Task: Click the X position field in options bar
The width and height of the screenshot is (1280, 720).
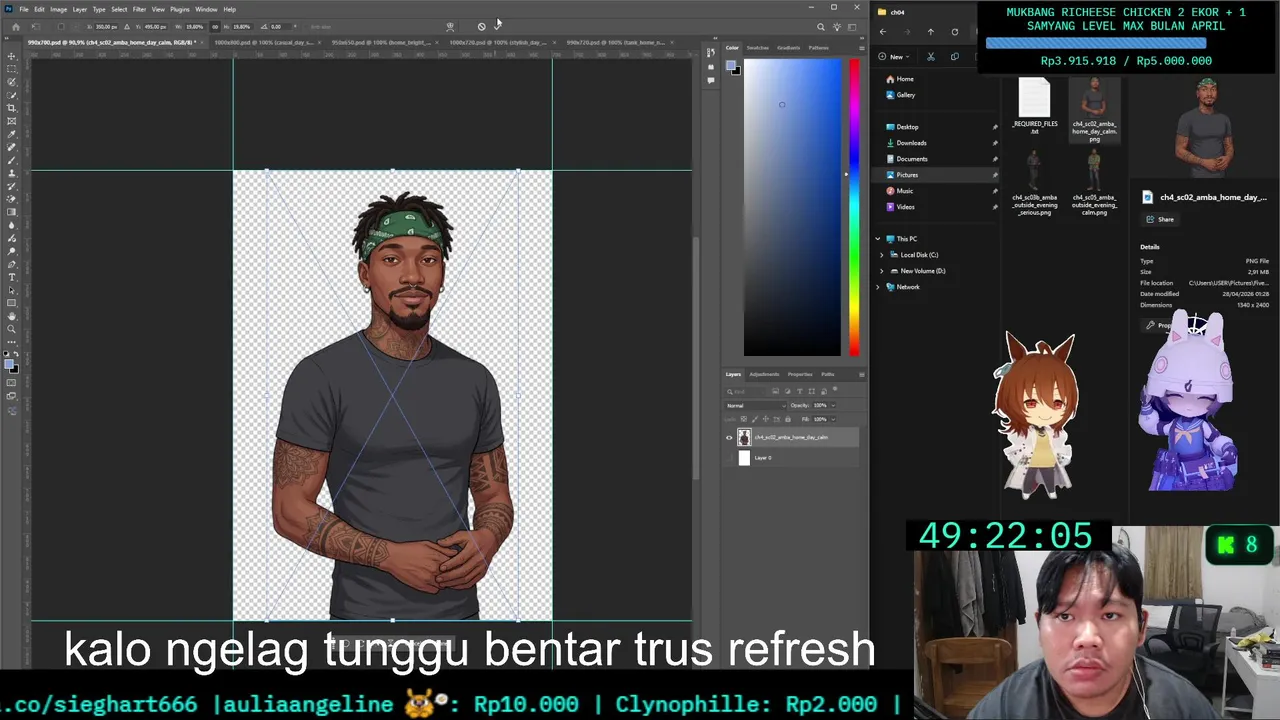Action: [x=106, y=27]
